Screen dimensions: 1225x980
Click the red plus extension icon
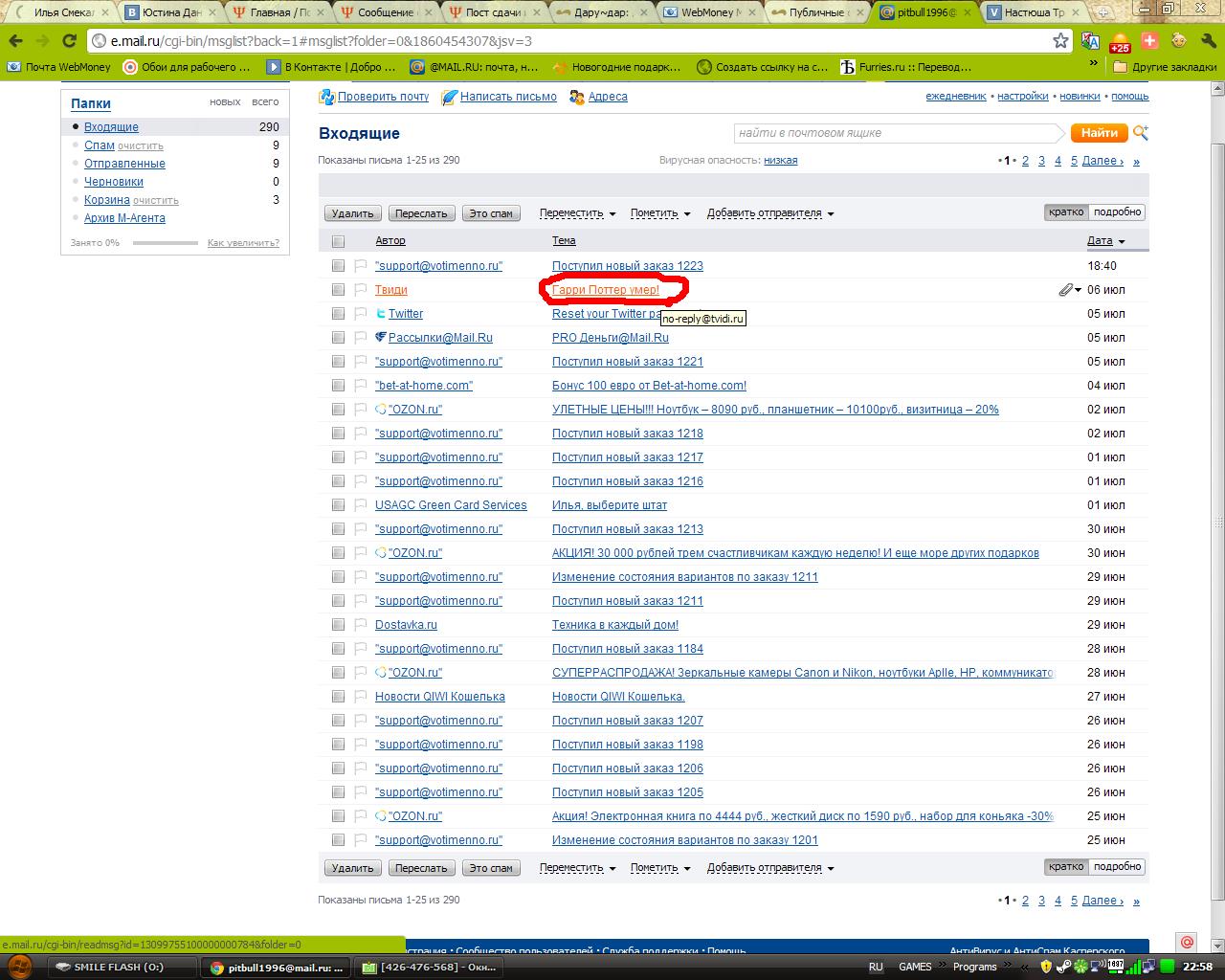click(x=1150, y=41)
